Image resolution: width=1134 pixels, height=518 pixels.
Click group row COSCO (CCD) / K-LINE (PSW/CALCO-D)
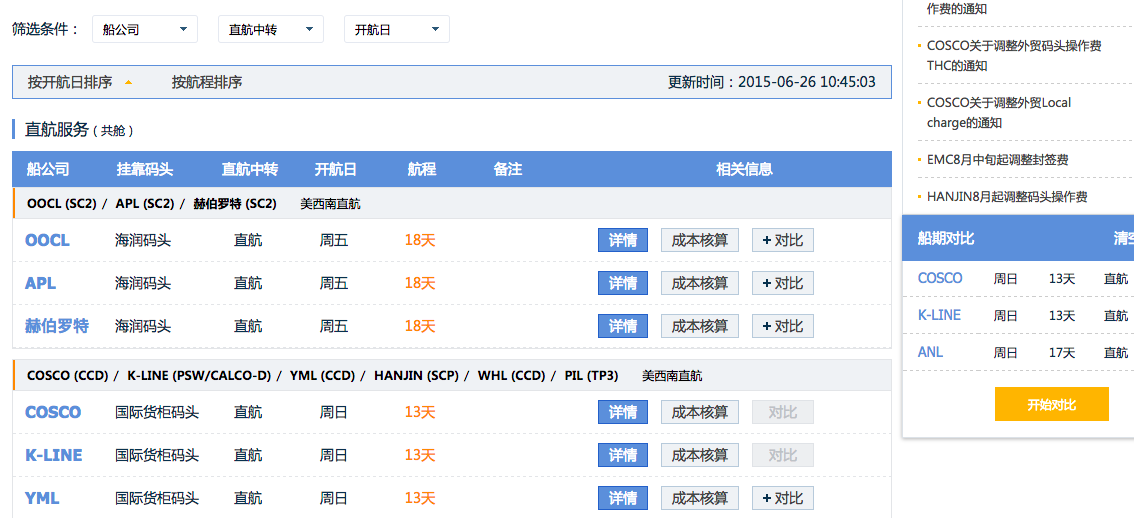coord(453,376)
